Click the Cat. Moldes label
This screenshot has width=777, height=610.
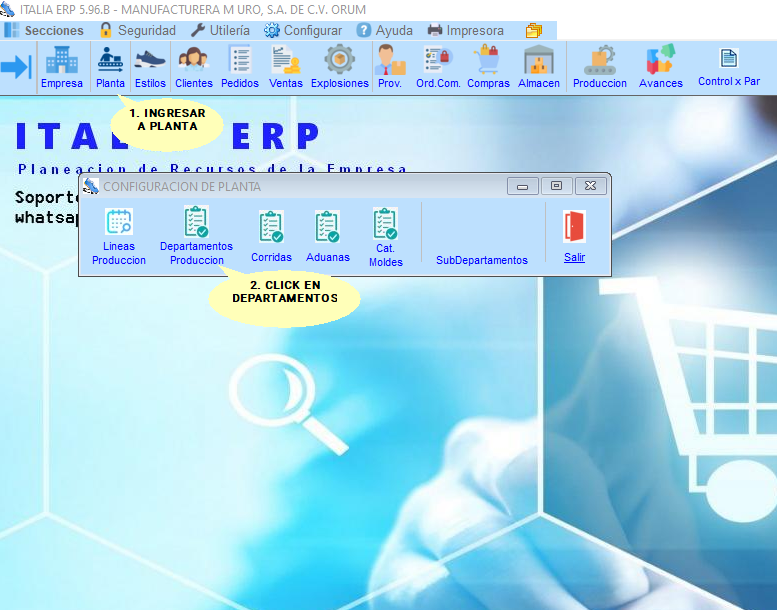(386, 255)
